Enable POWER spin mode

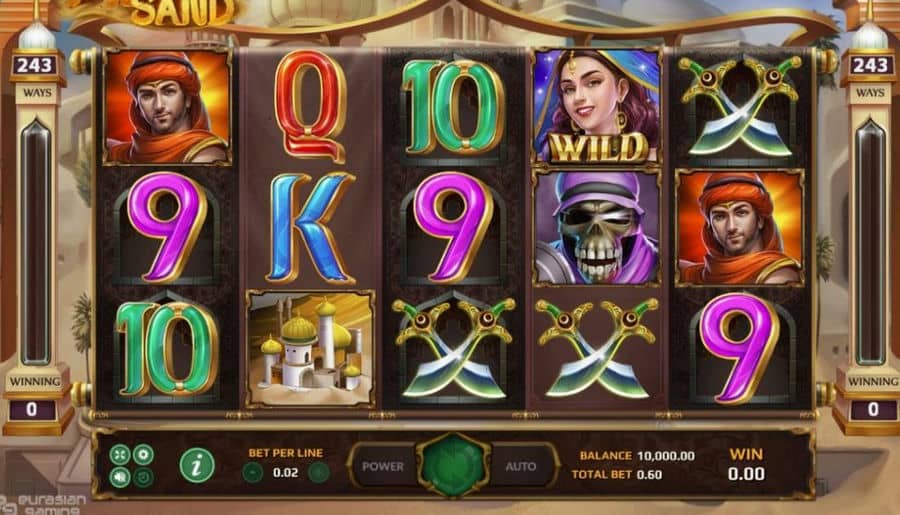click(x=383, y=467)
